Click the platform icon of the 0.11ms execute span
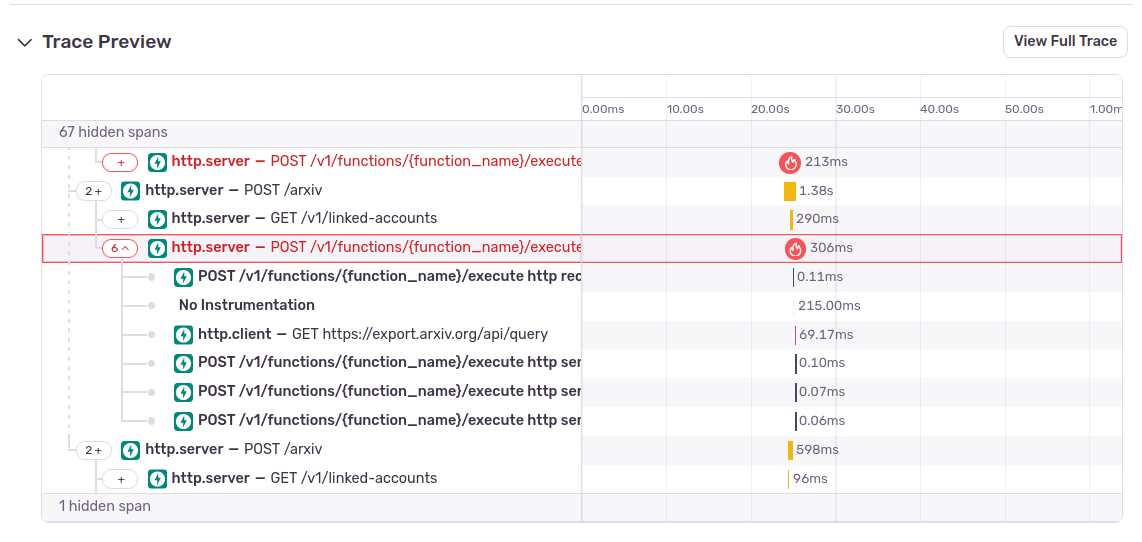 coord(183,277)
